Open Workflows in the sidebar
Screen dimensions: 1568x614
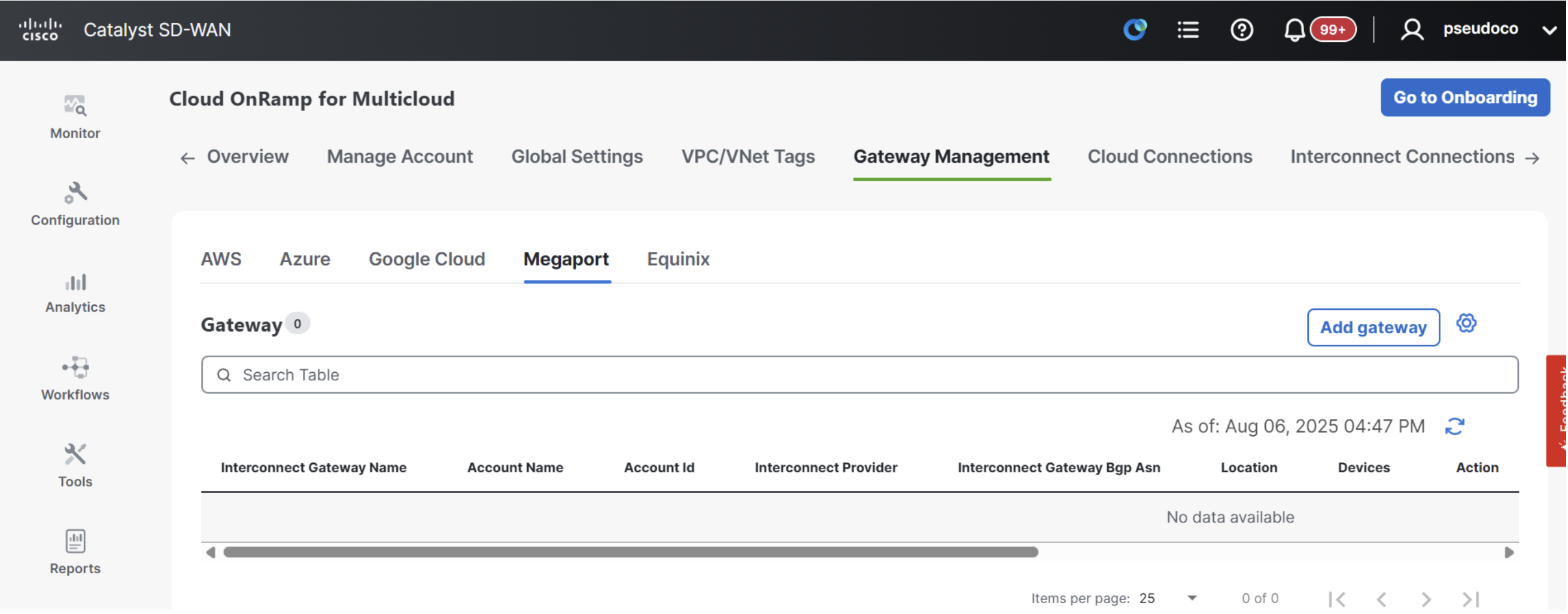[75, 379]
